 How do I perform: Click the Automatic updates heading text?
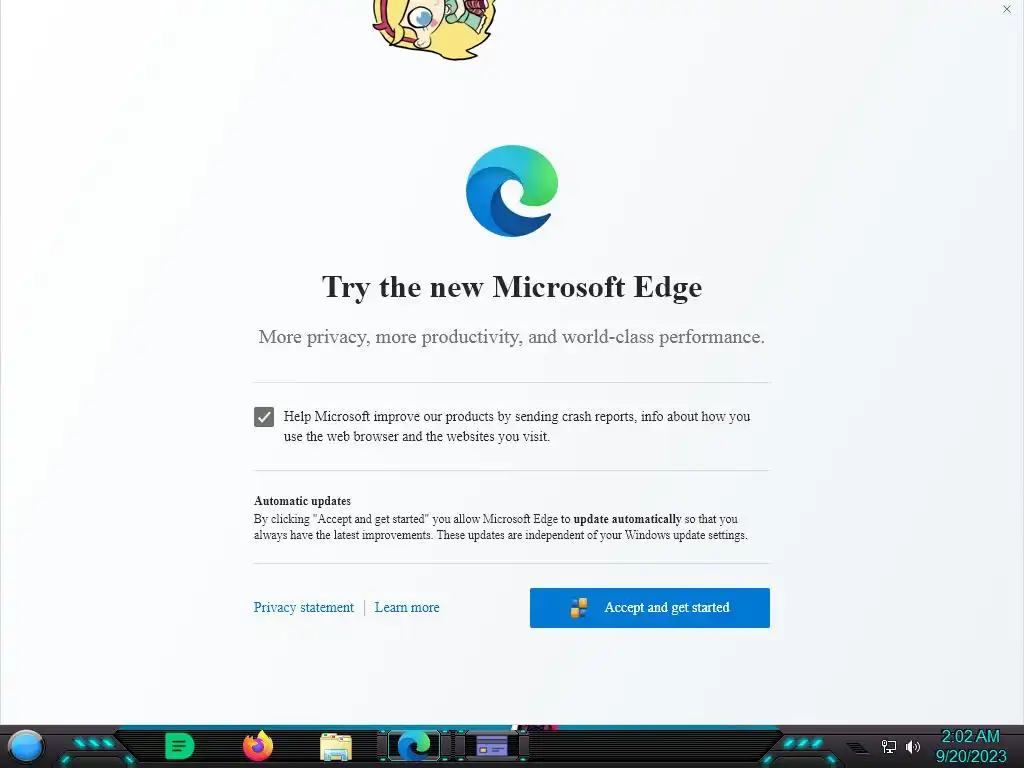point(302,501)
